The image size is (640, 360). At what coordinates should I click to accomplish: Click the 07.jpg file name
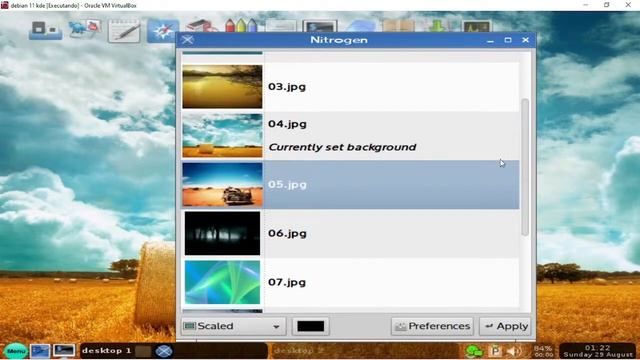coord(287,282)
